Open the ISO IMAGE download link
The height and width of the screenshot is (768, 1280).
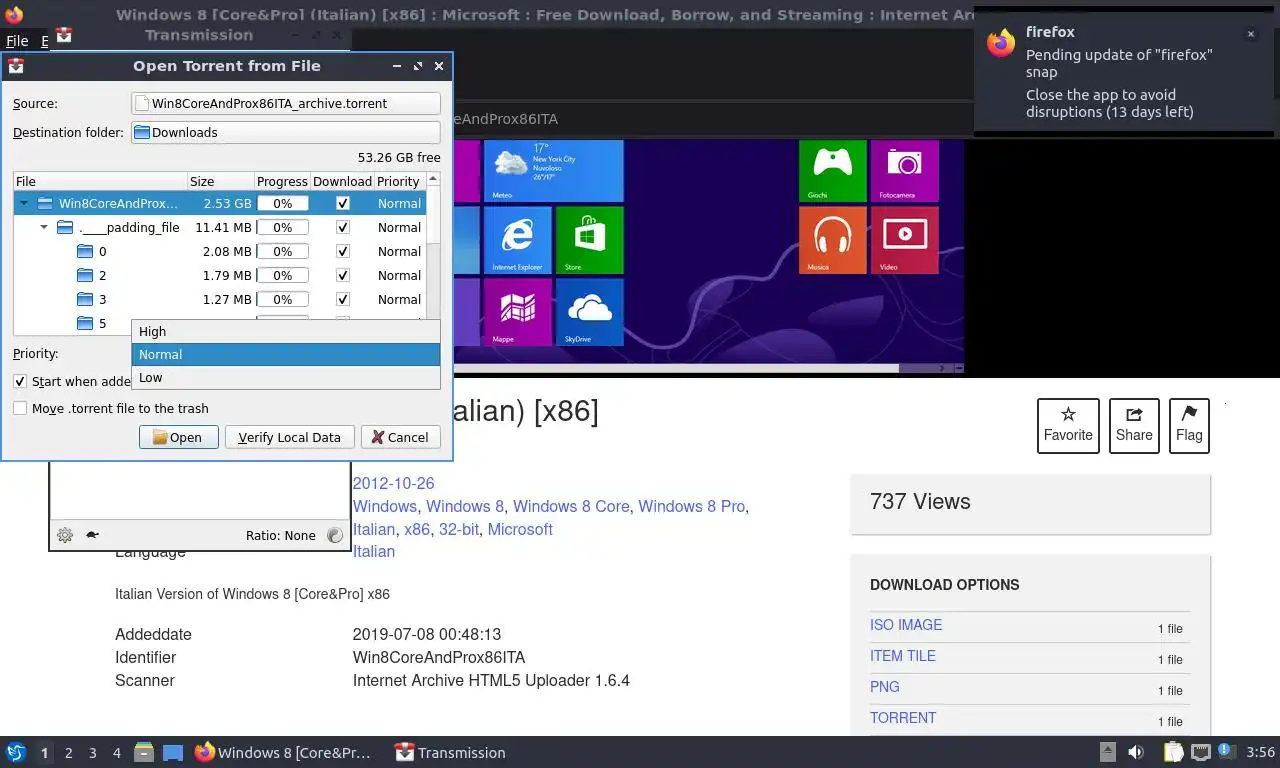pos(906,624)
